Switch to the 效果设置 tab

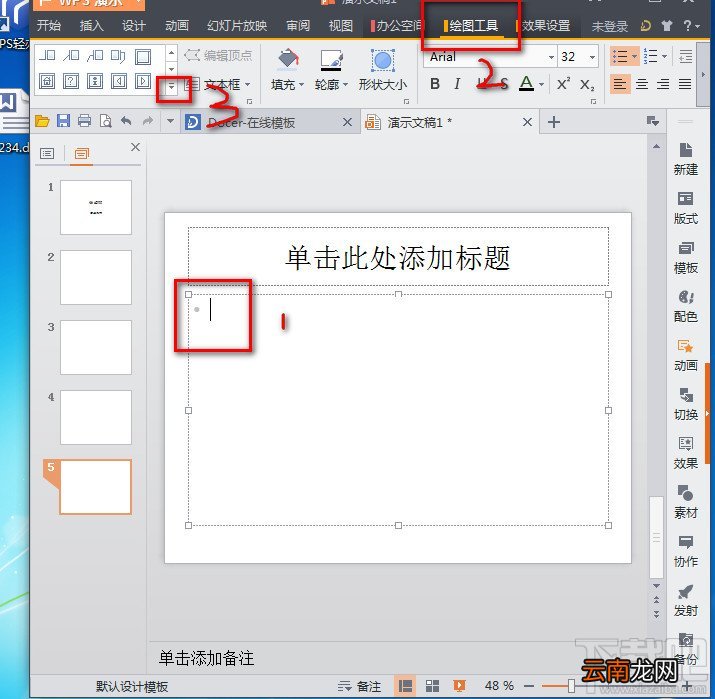(545, 26)
